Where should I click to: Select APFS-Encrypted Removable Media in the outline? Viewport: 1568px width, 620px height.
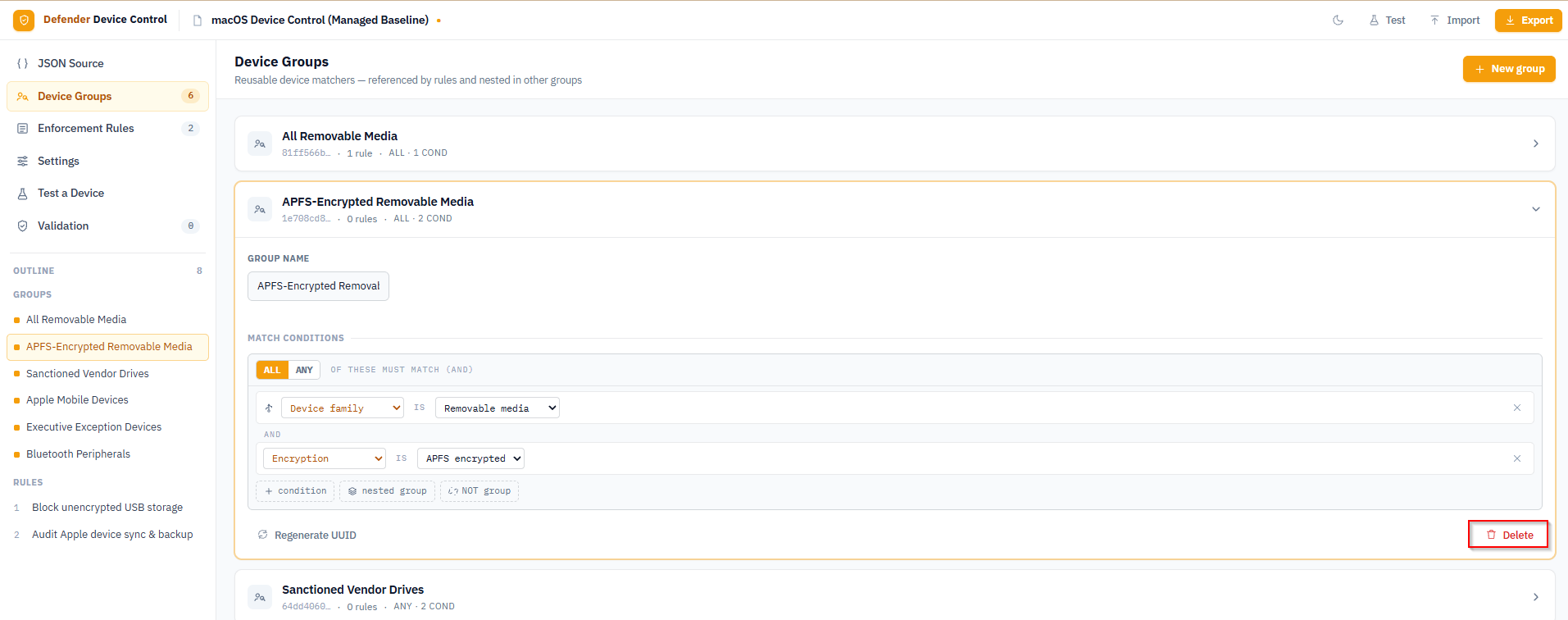[x=107, y=347]
